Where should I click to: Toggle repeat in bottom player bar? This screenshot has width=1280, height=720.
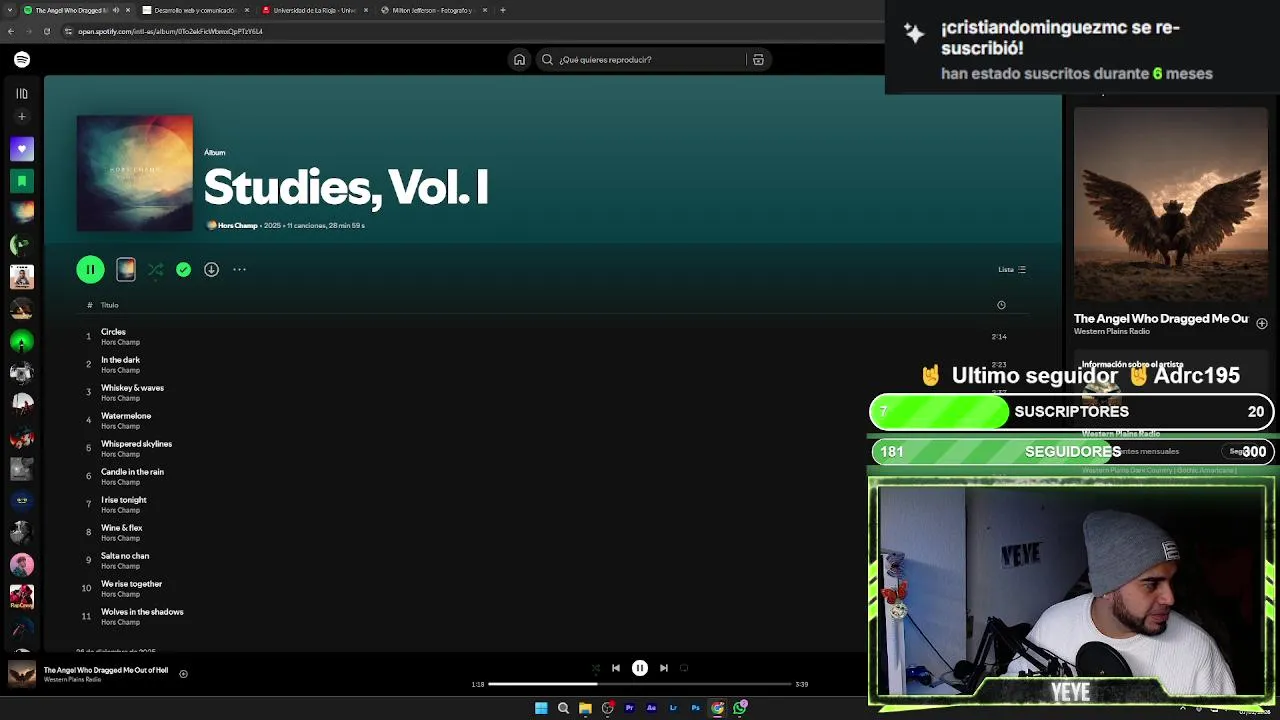pyautogui.click(x=685, y=668)
